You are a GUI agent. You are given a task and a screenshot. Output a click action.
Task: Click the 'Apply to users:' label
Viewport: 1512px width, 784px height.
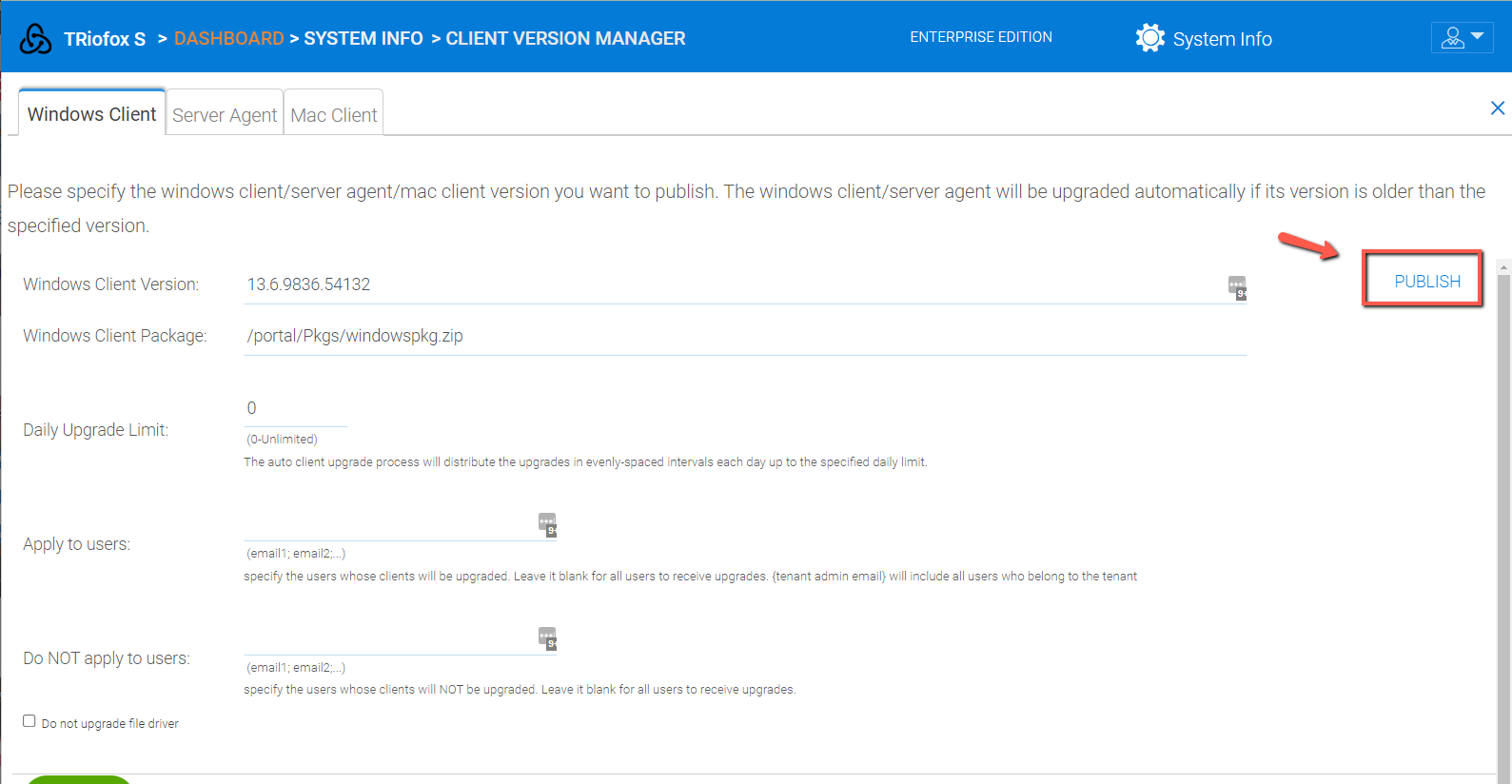click(77, 544)
